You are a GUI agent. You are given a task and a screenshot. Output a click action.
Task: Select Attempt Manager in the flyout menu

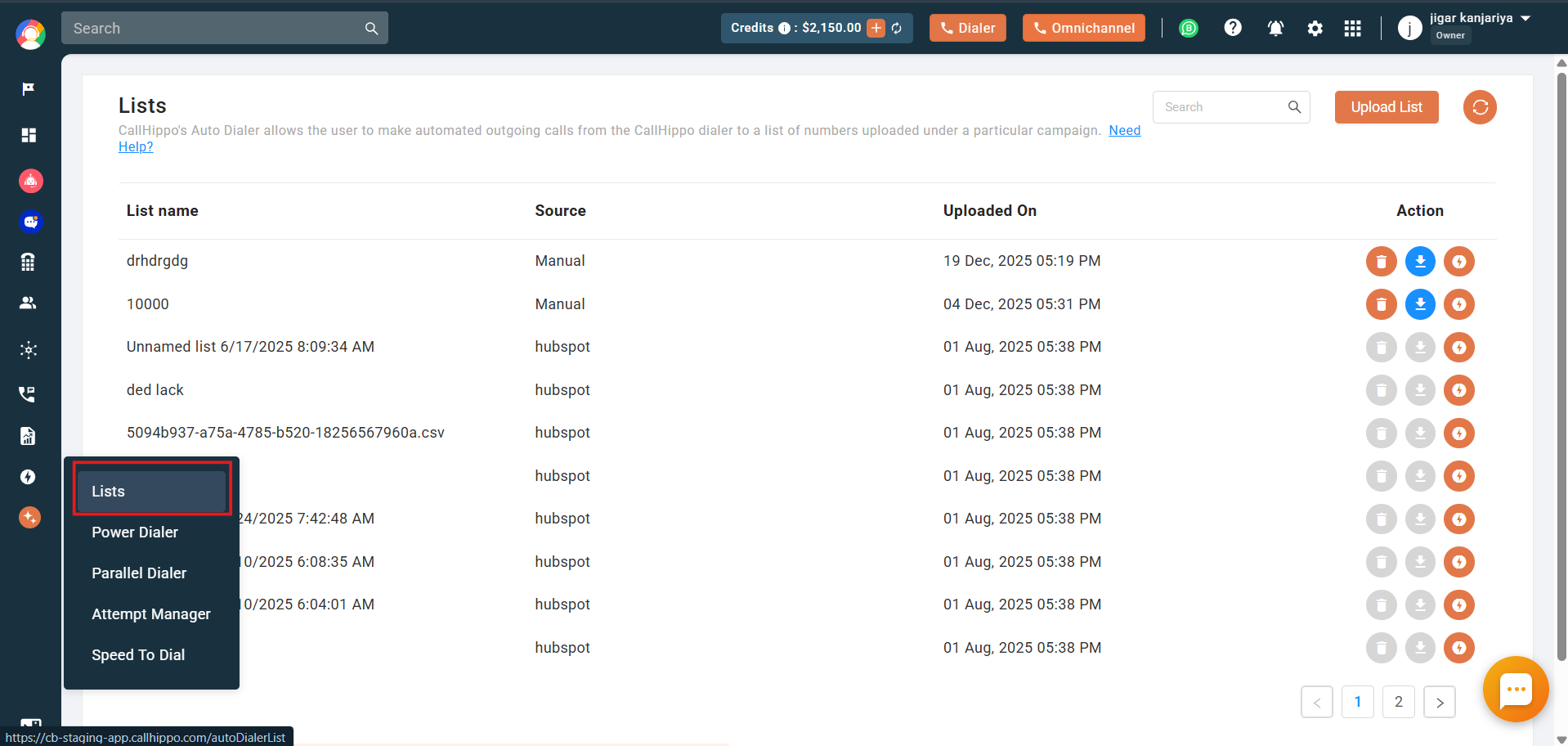(151, 614)
